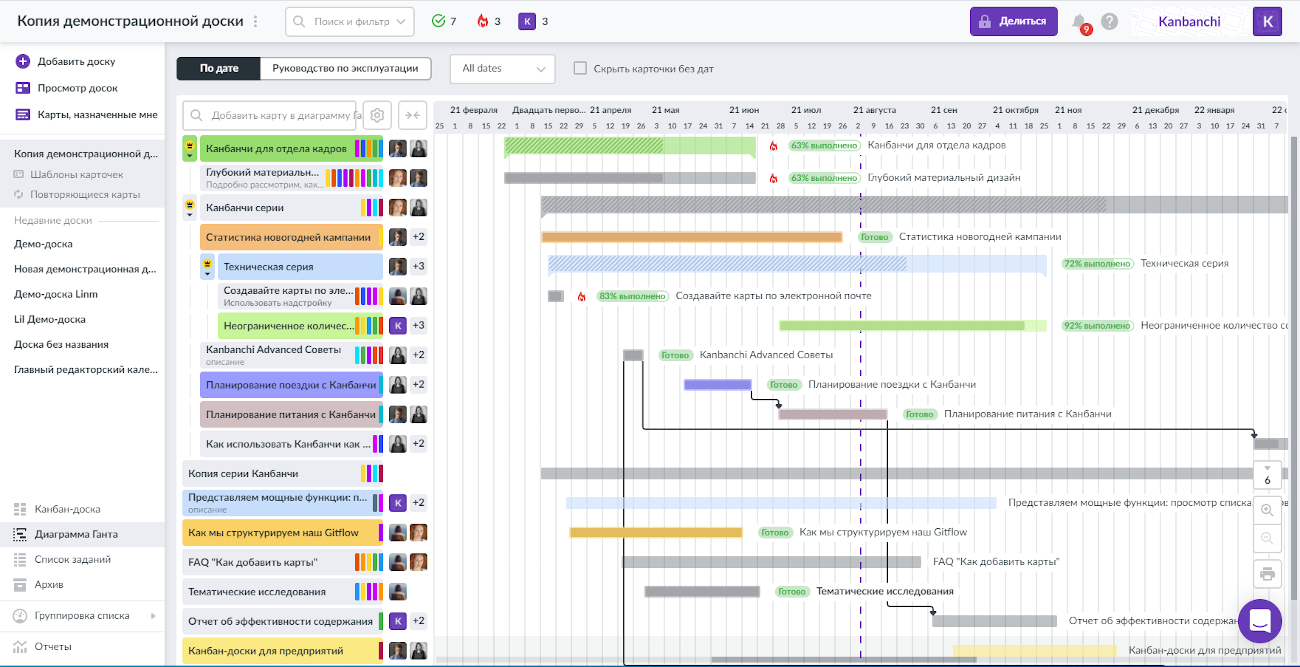The width and height of the screenshot is (1300, 667).
Task: Click the purple dashed today marker line
Action: (860, 400)
